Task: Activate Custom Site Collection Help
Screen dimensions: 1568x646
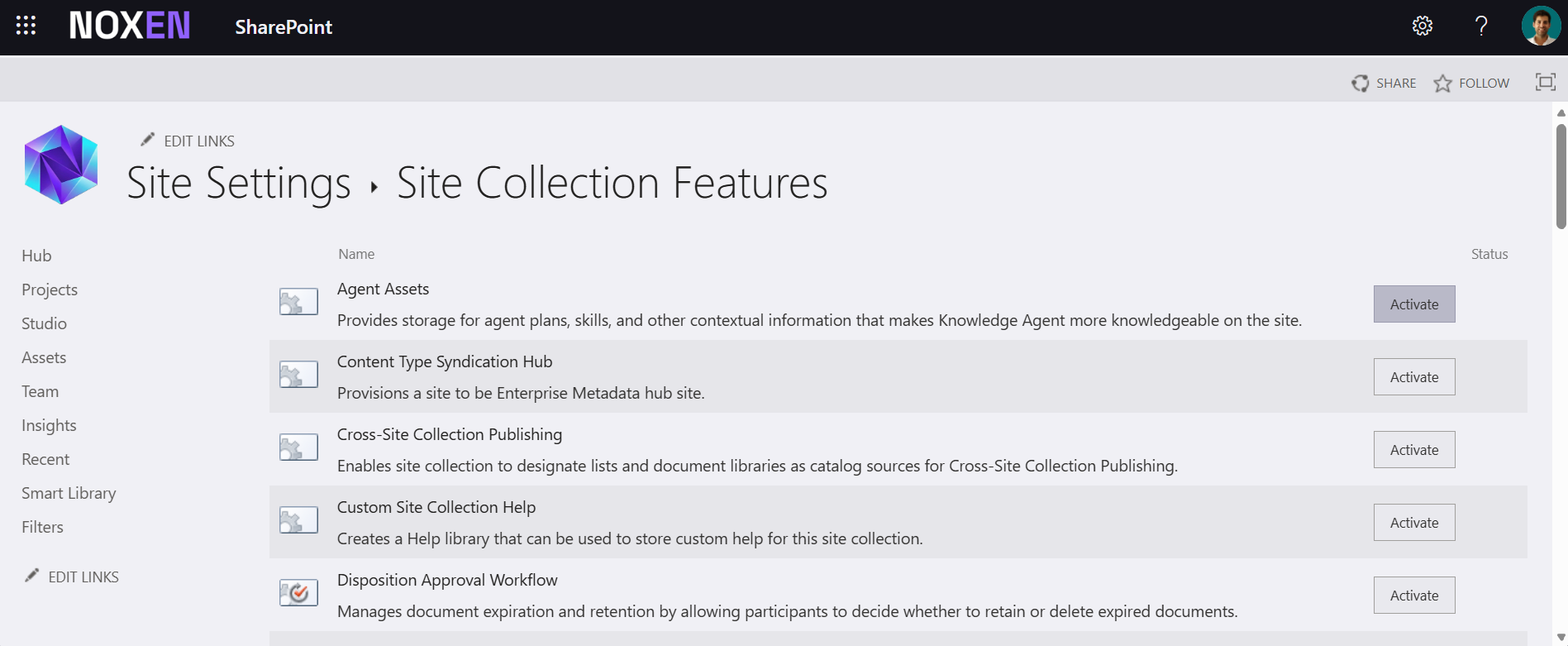Action: tap(1414, 523)
